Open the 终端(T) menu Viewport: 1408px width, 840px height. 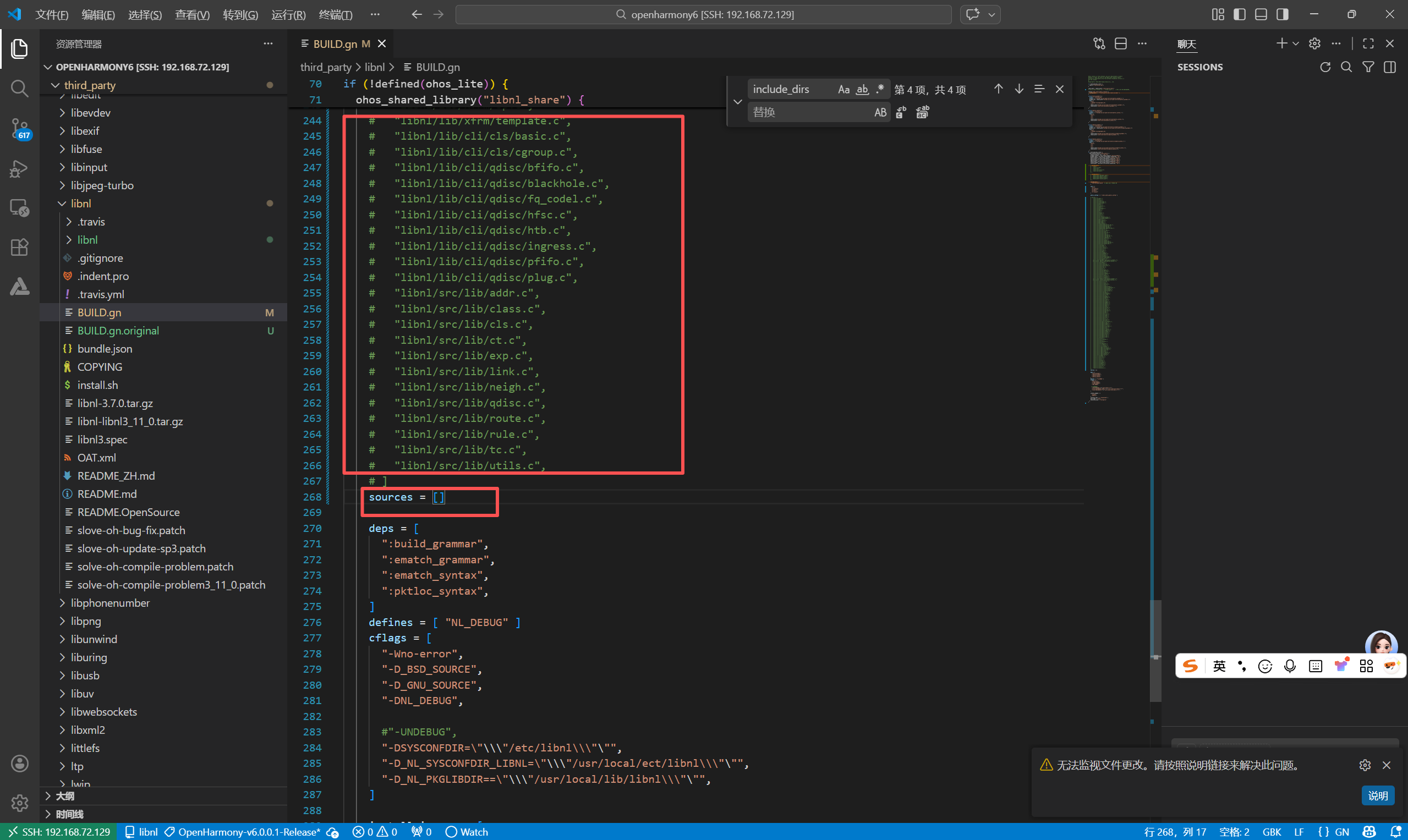[x=335, y=15]
